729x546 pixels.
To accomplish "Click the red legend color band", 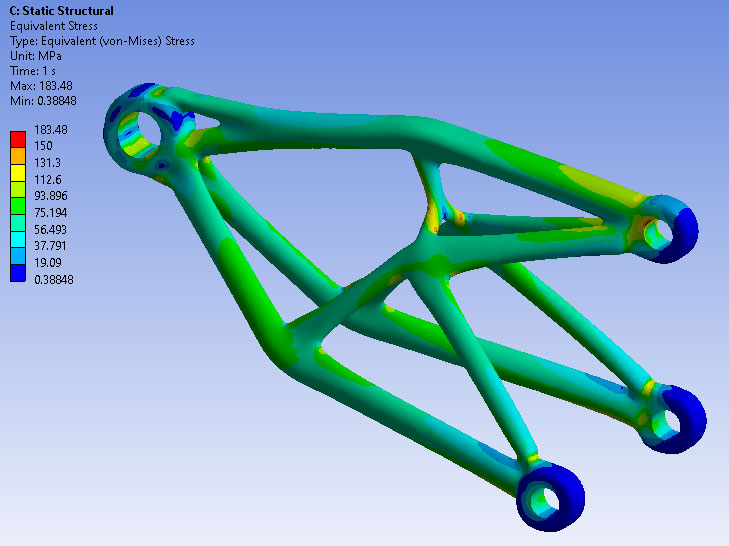I will point(18,139).
